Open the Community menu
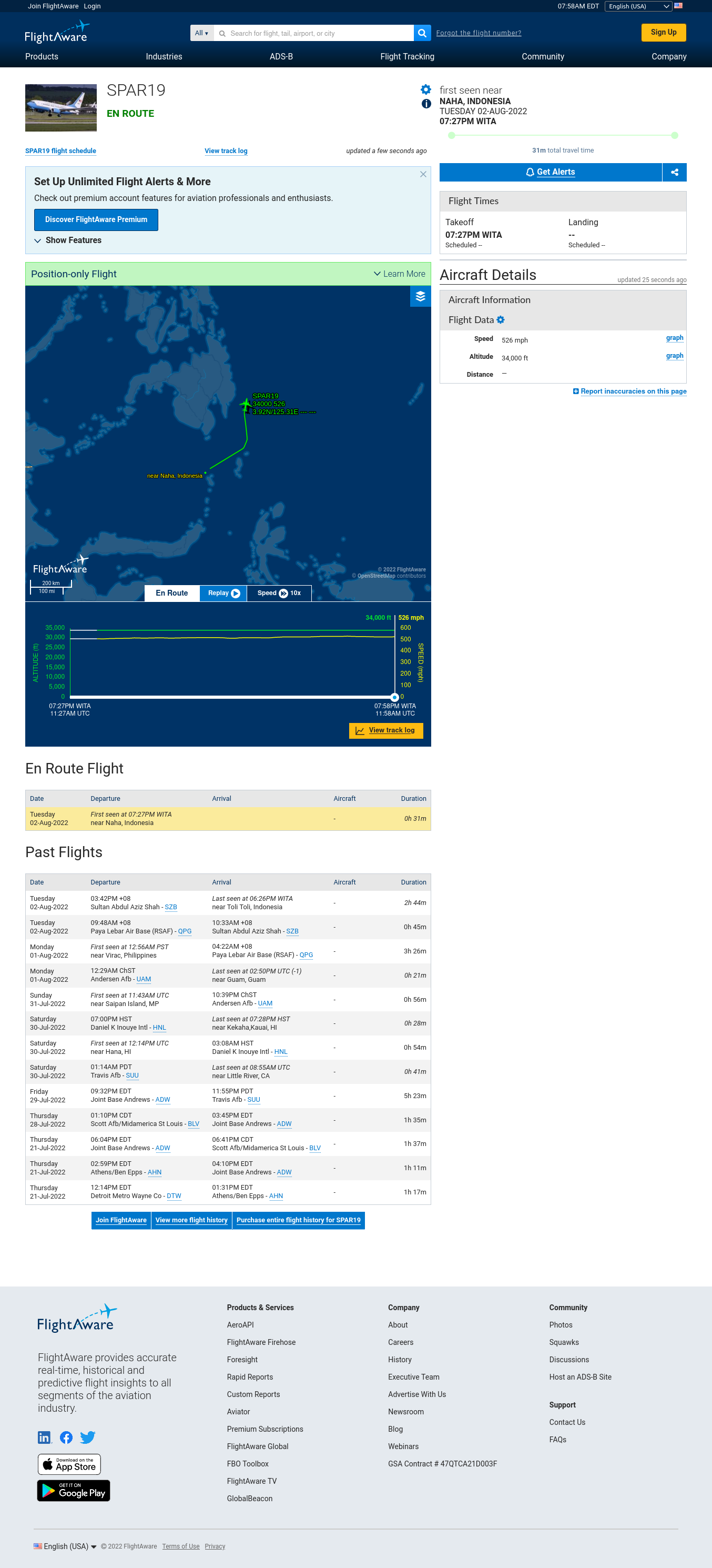 (x=543, y=57)
